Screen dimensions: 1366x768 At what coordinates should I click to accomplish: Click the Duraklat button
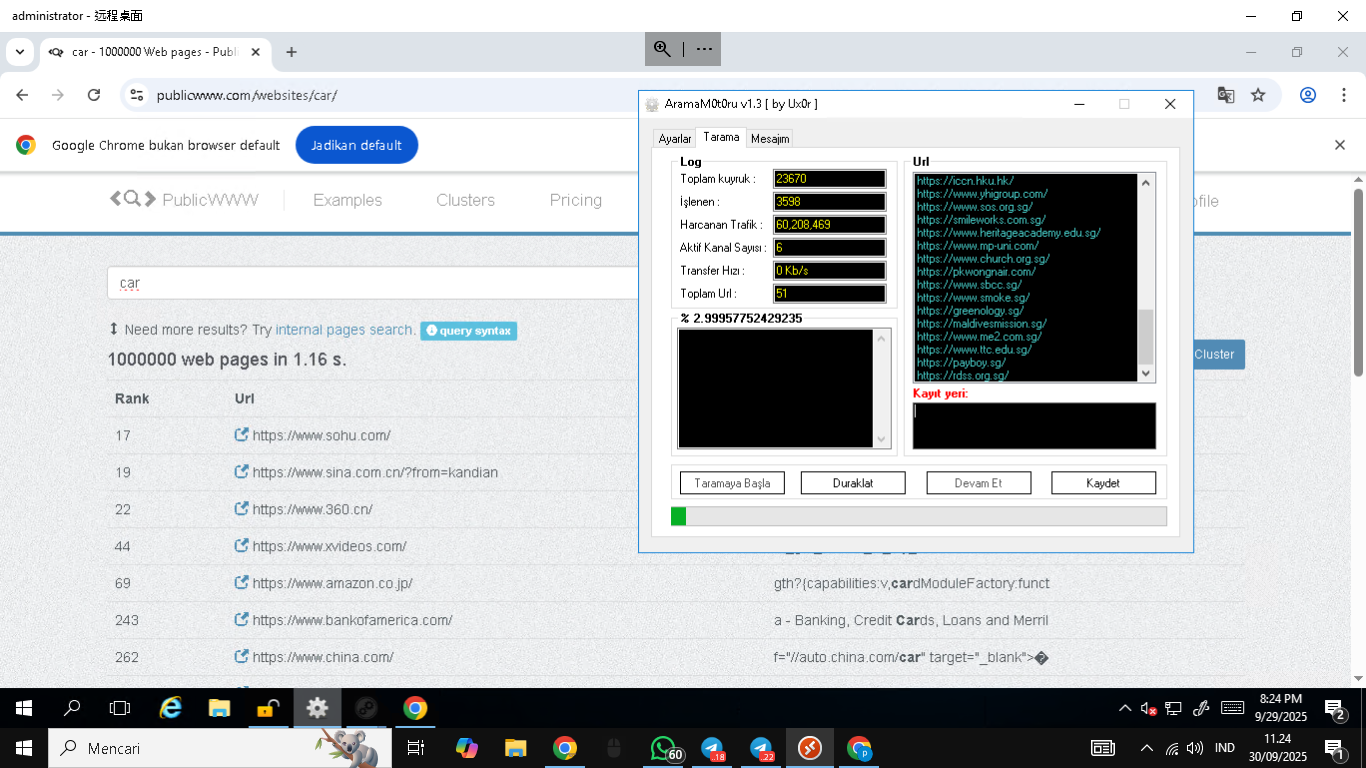pos(853,483)
